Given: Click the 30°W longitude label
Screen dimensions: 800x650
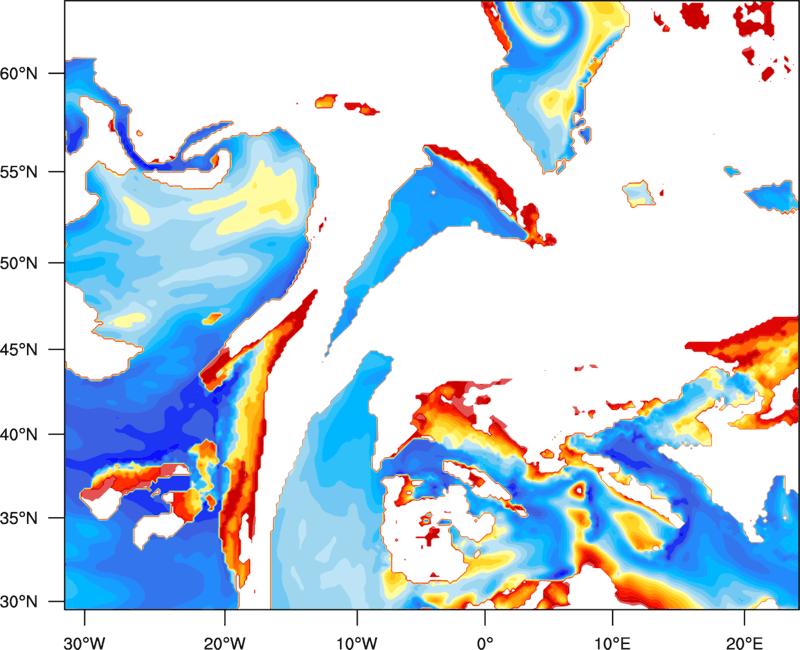Looking at the screenshot, I should coord(84,643).
